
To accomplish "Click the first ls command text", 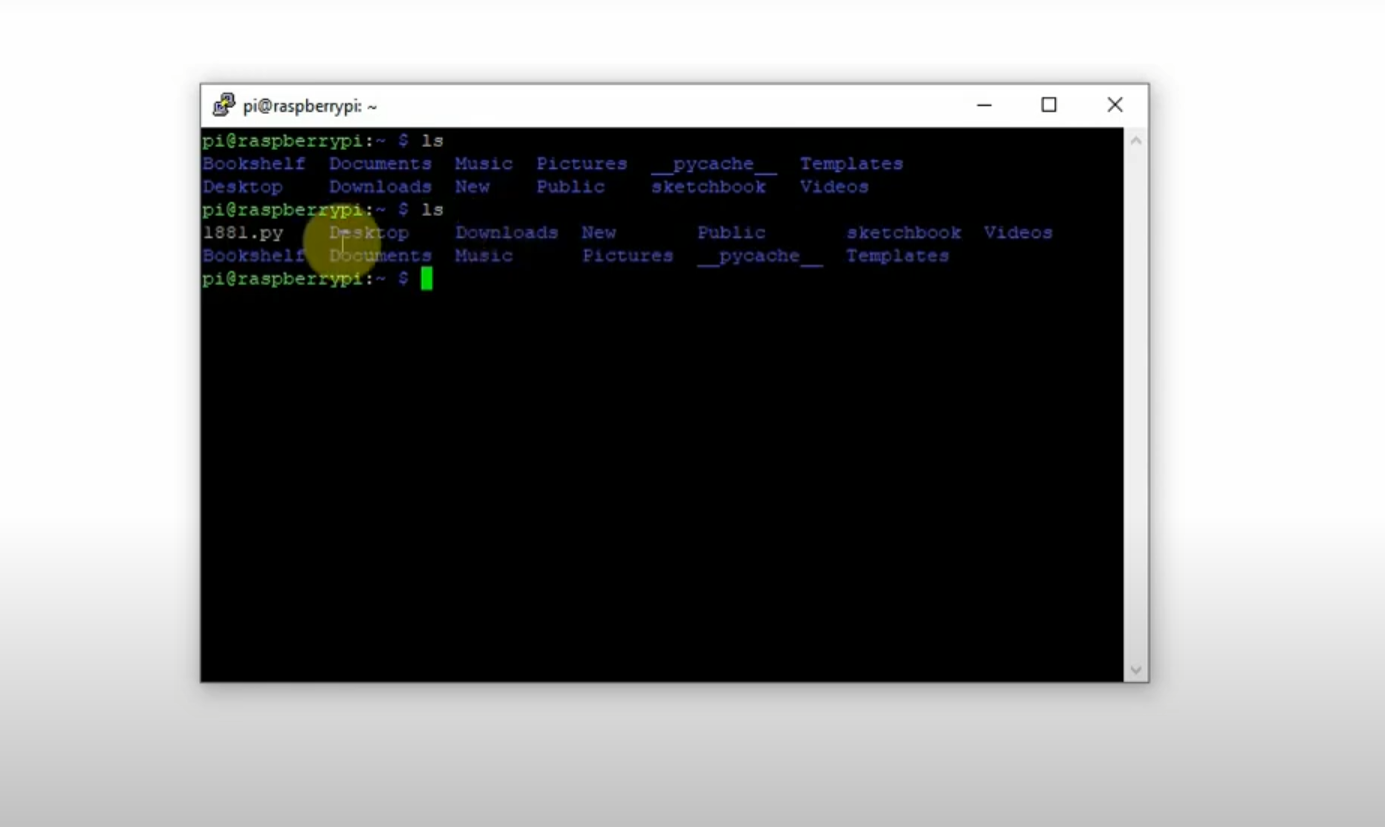I will (430, 140).
